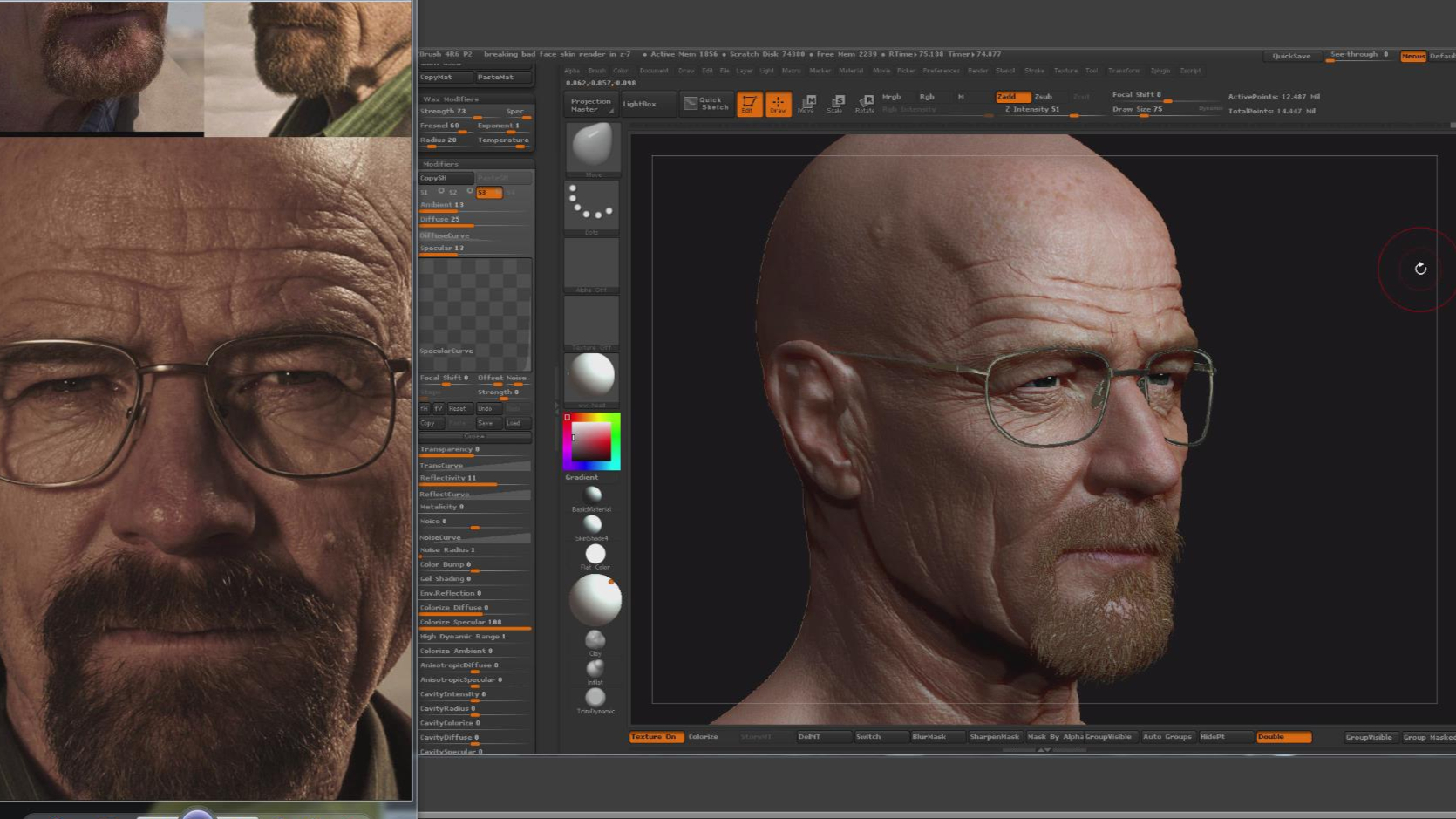Click the Save curve button
Viewport: 1456px width, 819px height.
(487, 423)
